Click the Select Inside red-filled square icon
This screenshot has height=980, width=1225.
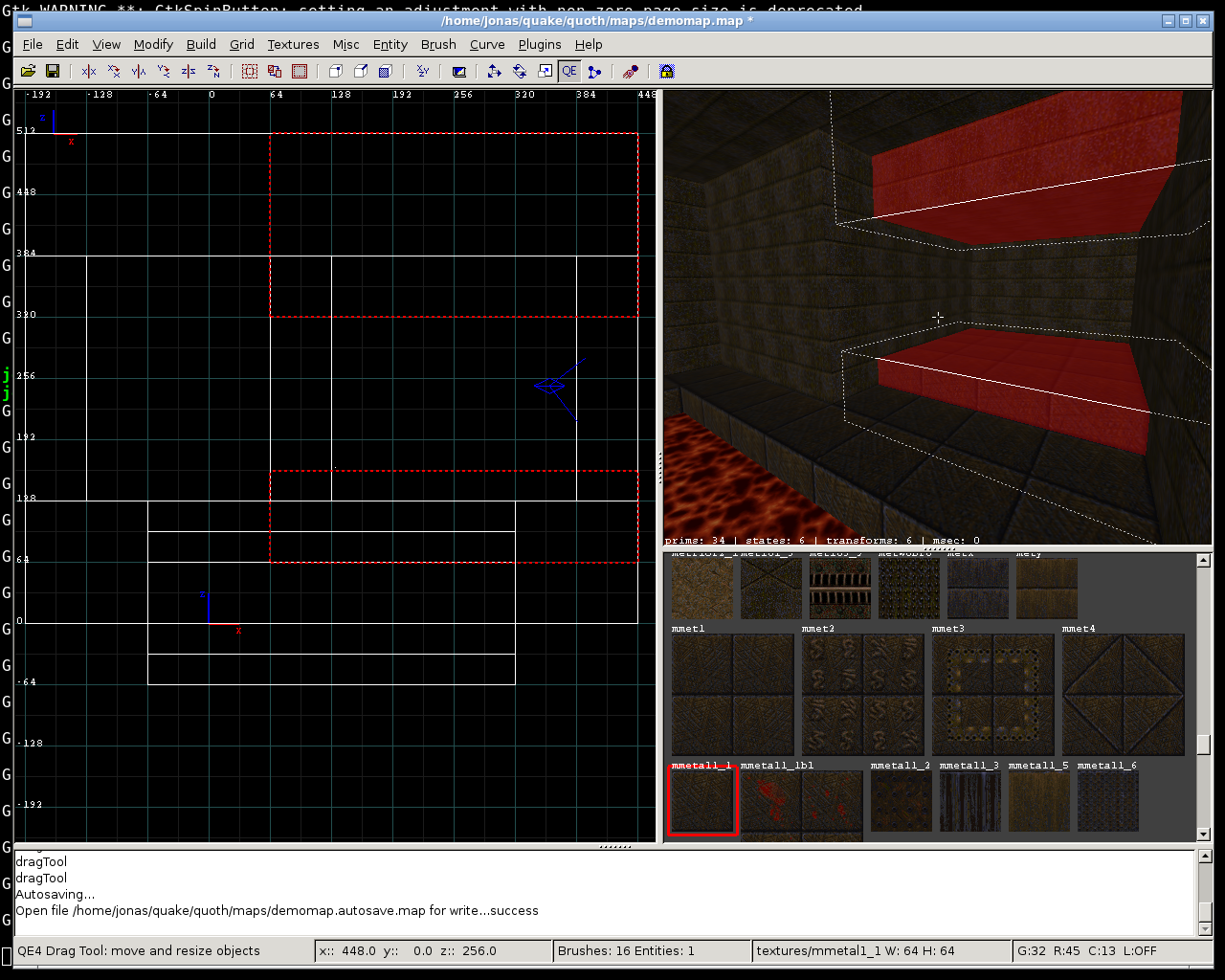point(300,71)
